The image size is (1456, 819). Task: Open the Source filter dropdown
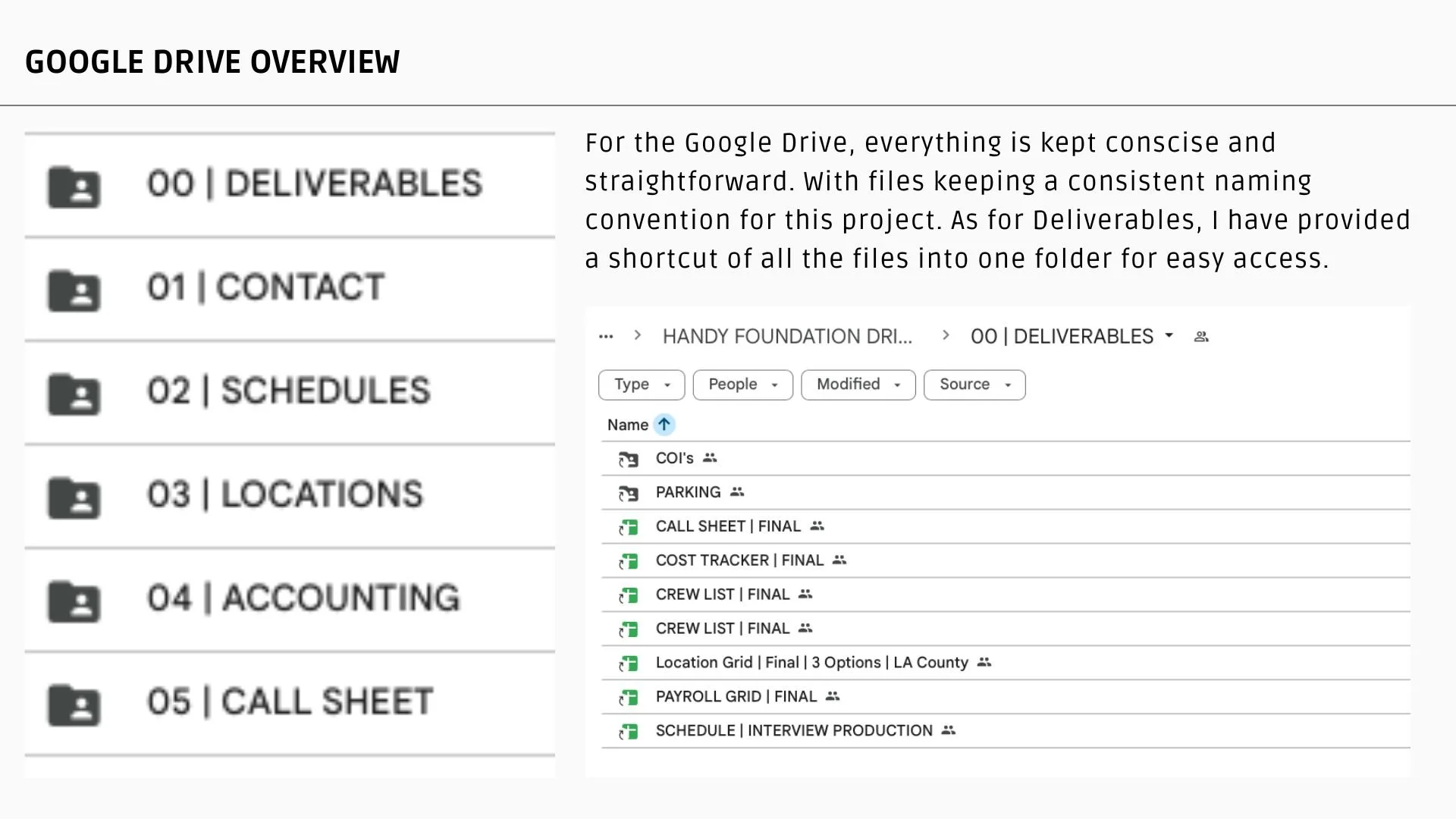[x=974, y=384]
